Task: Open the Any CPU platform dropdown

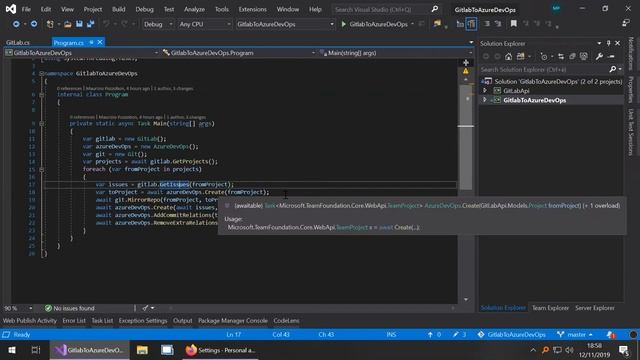Action: click(x=204, y=24)
